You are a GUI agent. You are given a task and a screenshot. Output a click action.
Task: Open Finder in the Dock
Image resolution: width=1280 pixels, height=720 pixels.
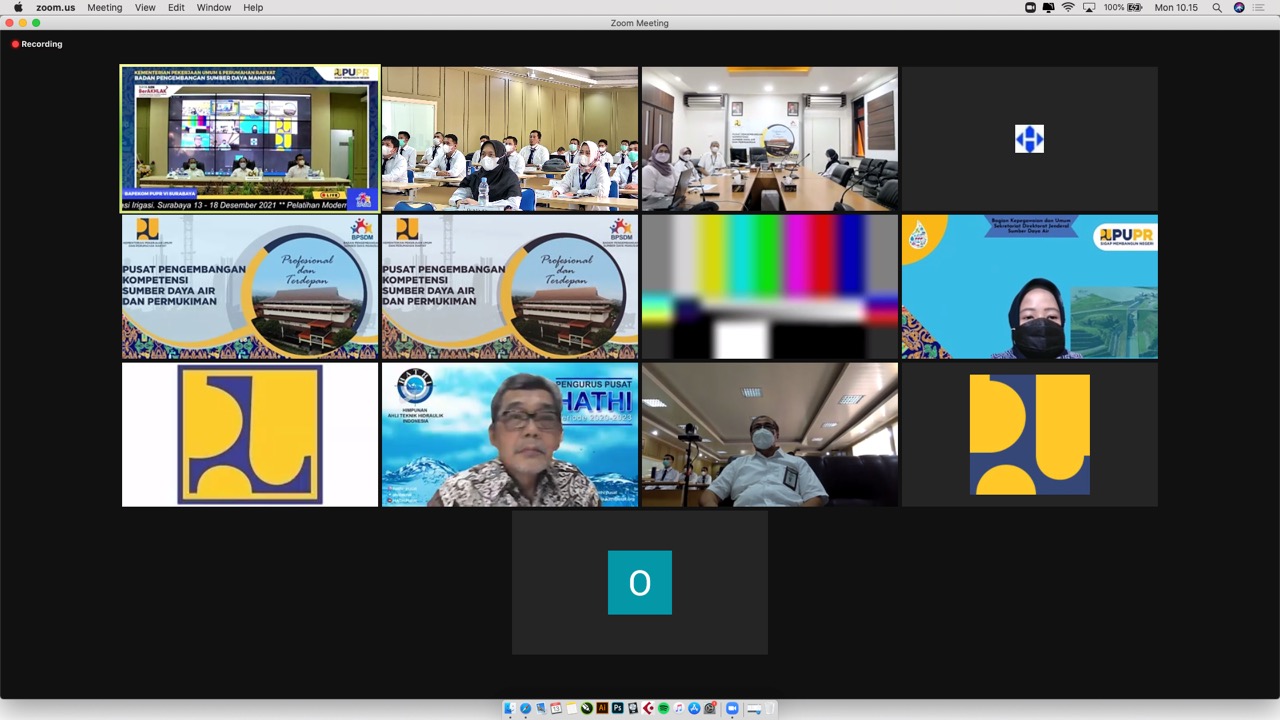(510, 708)
